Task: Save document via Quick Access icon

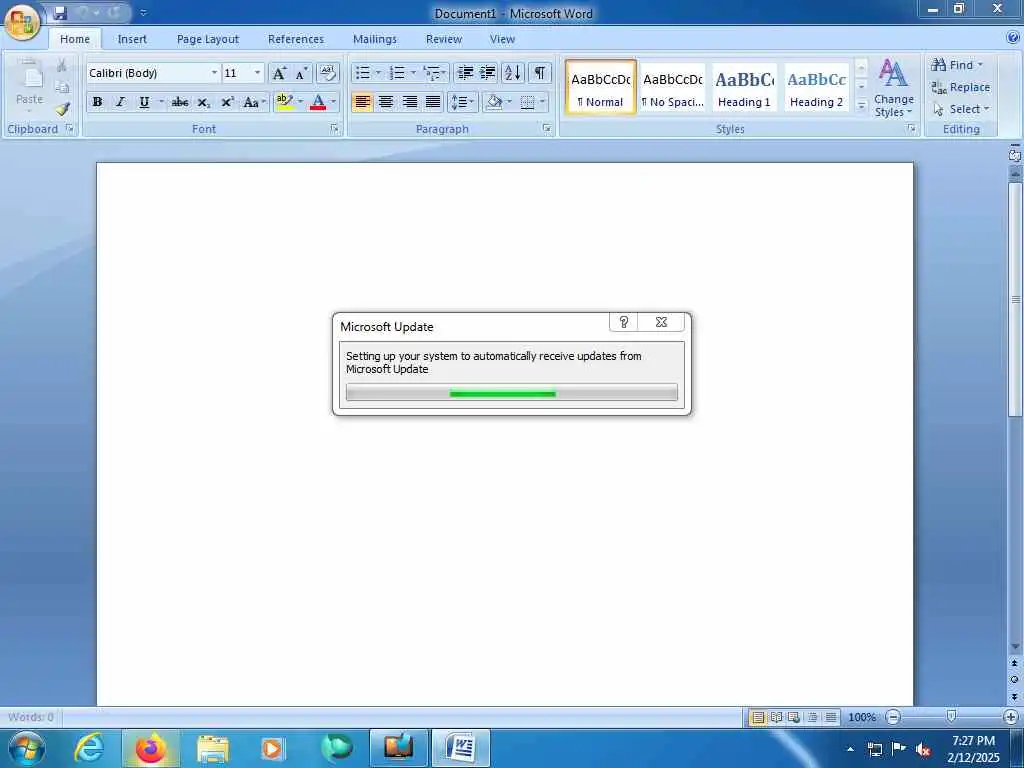Action: click(61, 12)
